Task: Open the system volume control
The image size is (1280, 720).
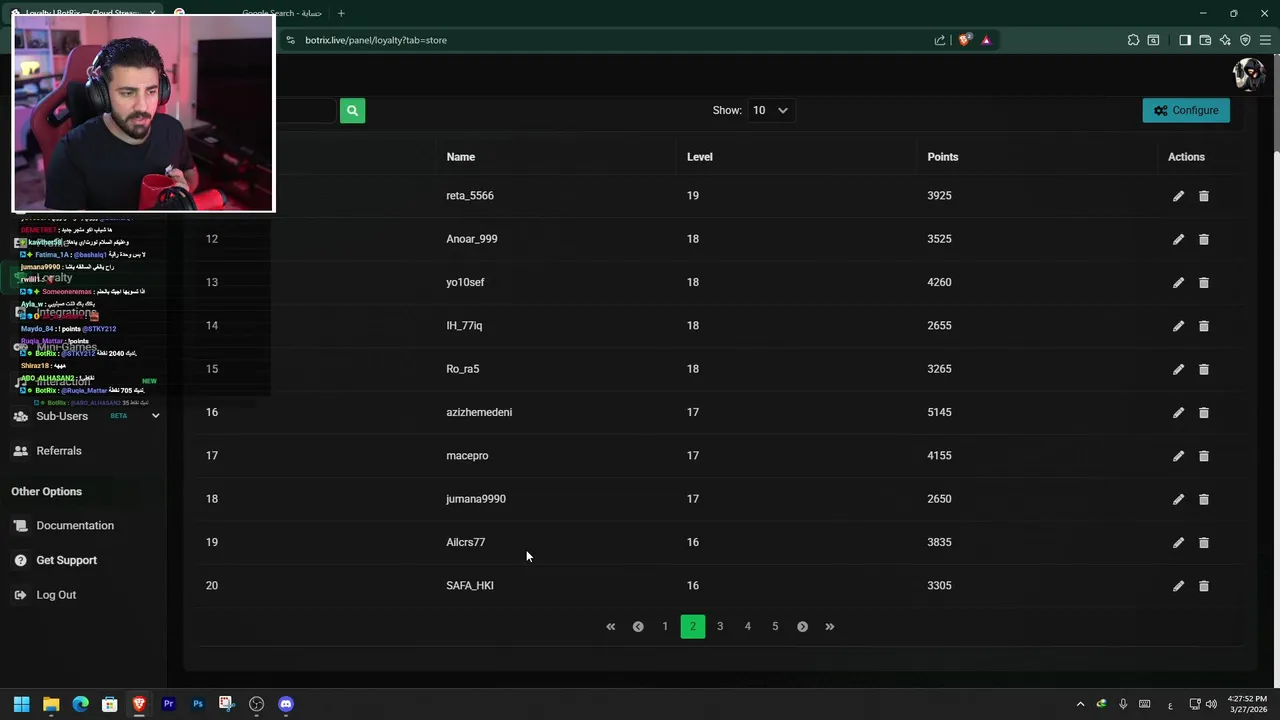Action: 1211,704
